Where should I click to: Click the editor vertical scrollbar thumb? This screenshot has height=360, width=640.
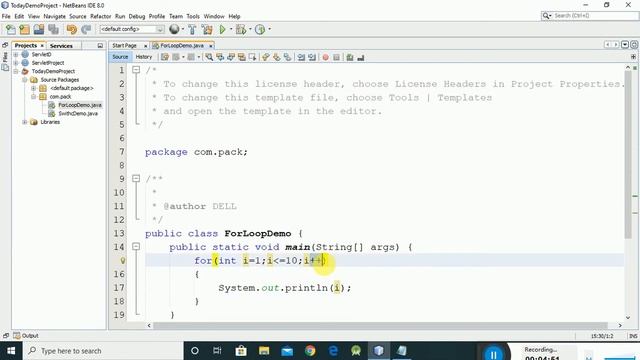click(628, 155)
